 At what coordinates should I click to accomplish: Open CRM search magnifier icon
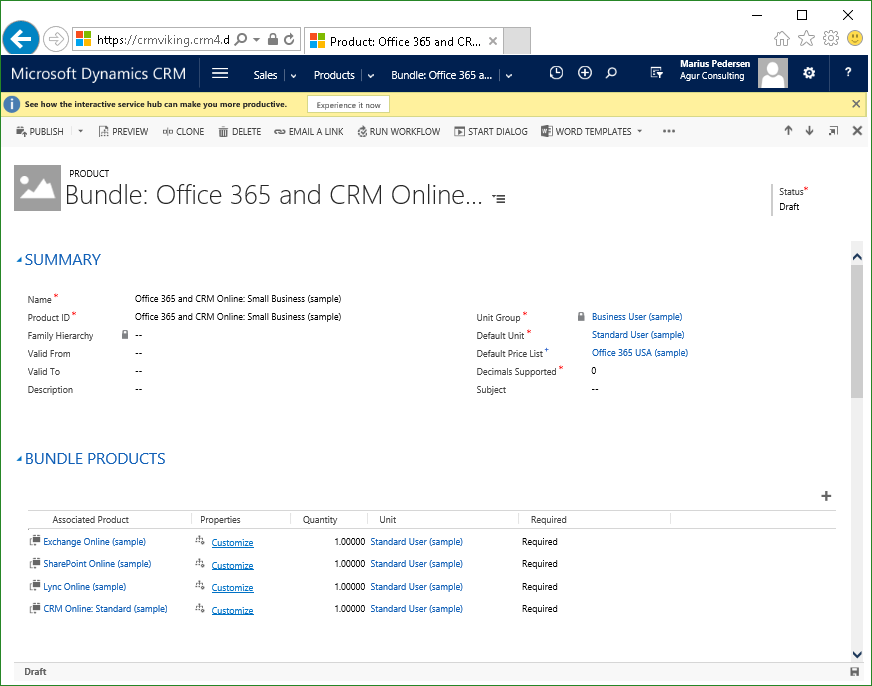(611, 73)
